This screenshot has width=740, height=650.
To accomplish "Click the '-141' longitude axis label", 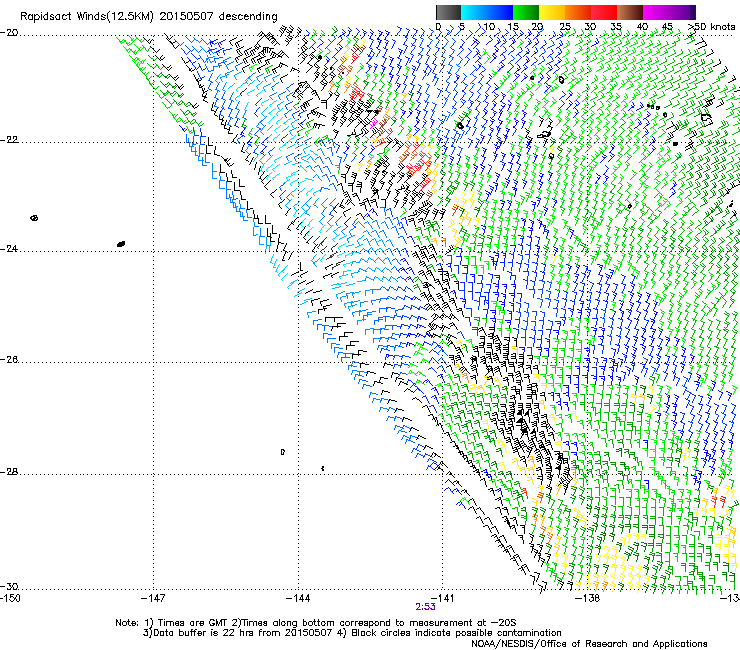I will coord(442,599).
